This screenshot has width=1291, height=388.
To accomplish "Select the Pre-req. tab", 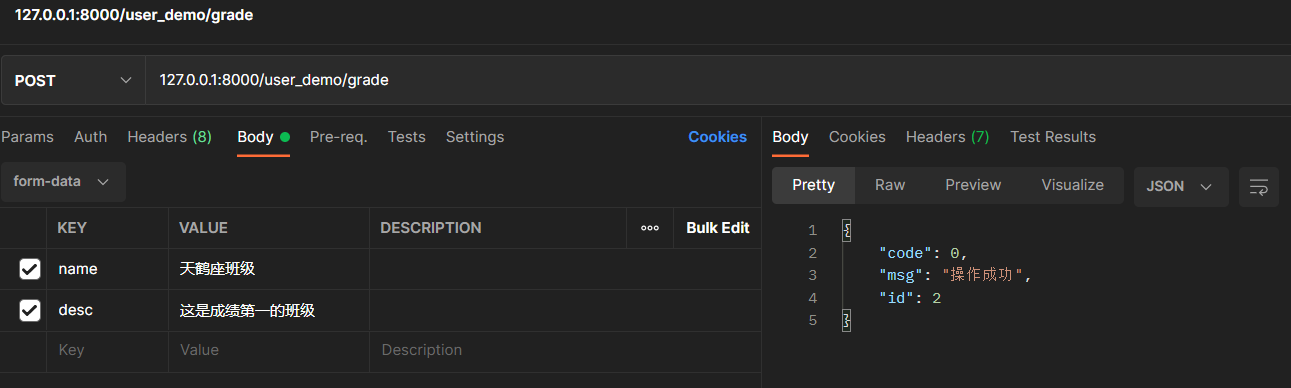I will point(339,137).
